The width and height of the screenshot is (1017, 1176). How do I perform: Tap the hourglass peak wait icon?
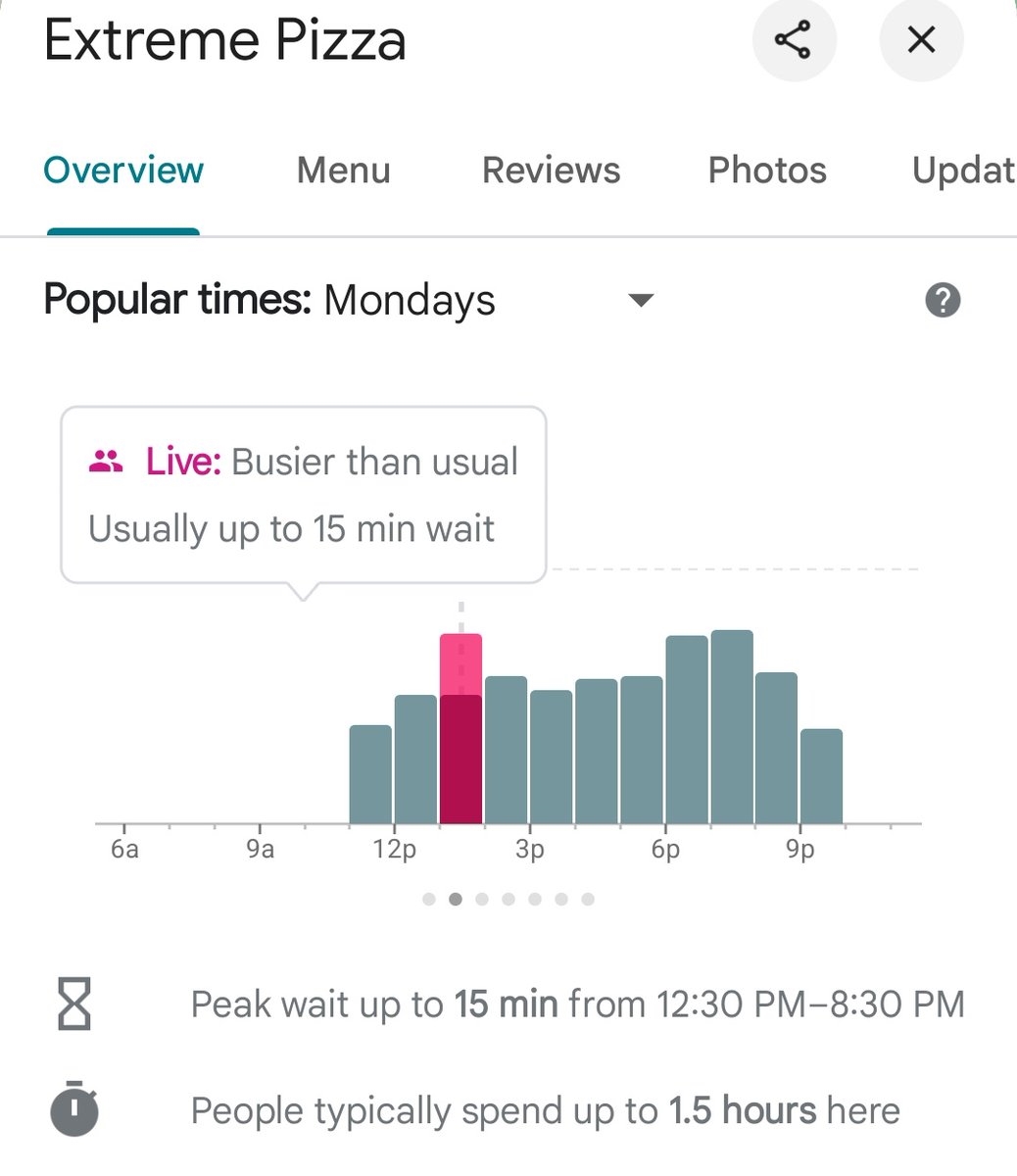[74, 1004]
